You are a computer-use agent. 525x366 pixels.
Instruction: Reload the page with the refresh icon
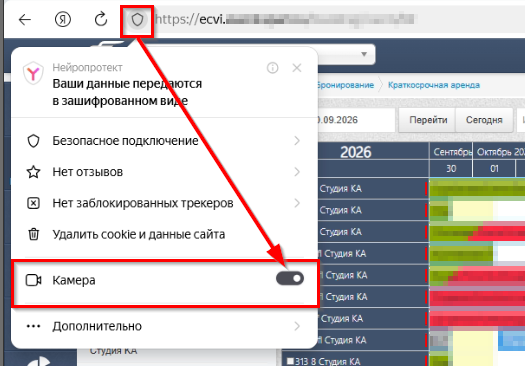tap(101, 19)
